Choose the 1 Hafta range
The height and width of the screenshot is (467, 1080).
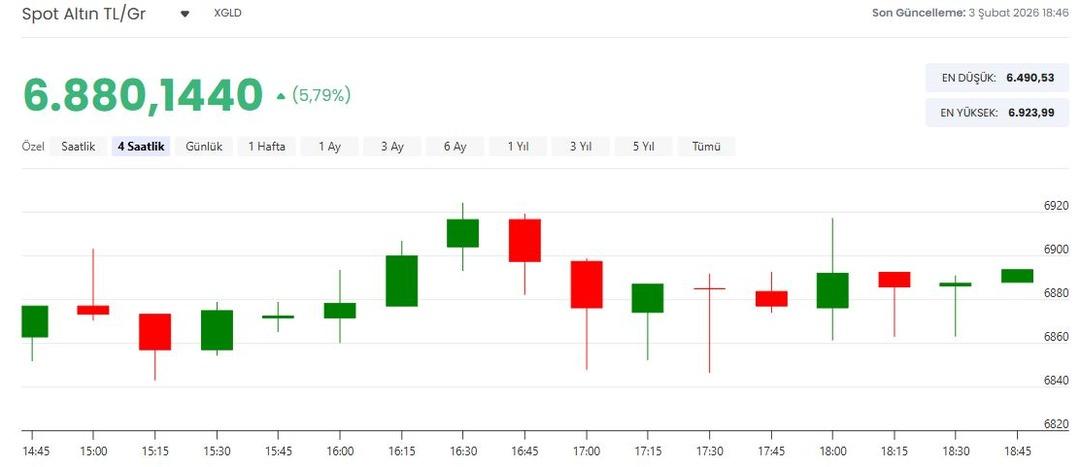tap(267, 147)
